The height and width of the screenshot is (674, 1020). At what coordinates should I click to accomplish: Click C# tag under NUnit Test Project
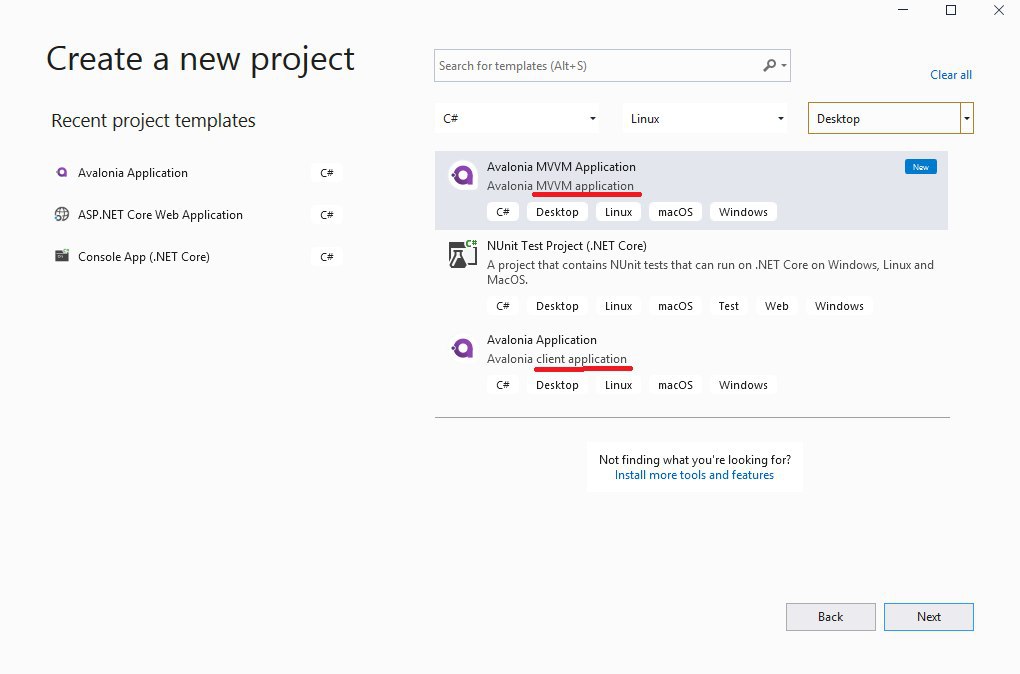point(502,306)
